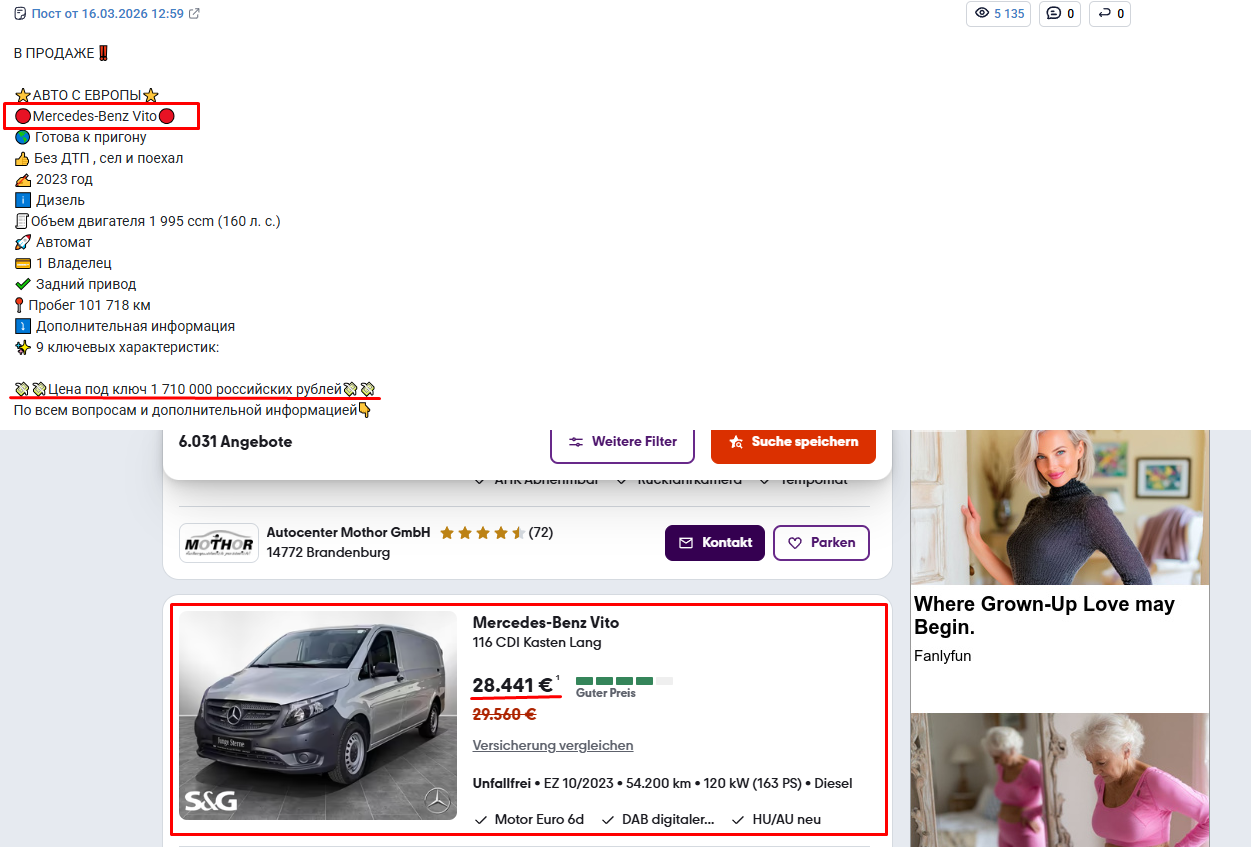This screenshot has height=847, width=1251.
Task: Click the 'Автомат' transmission line
Action: click(54, 242)
